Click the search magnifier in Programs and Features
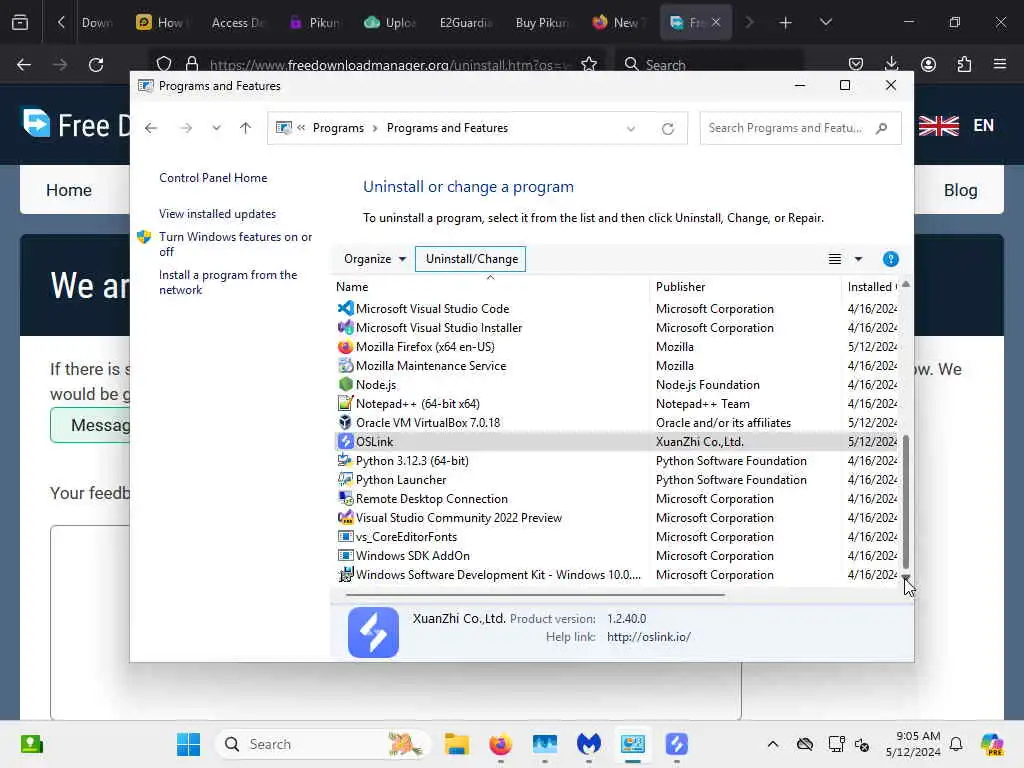Screen dimensions: 1024x768 pos(882,128)
